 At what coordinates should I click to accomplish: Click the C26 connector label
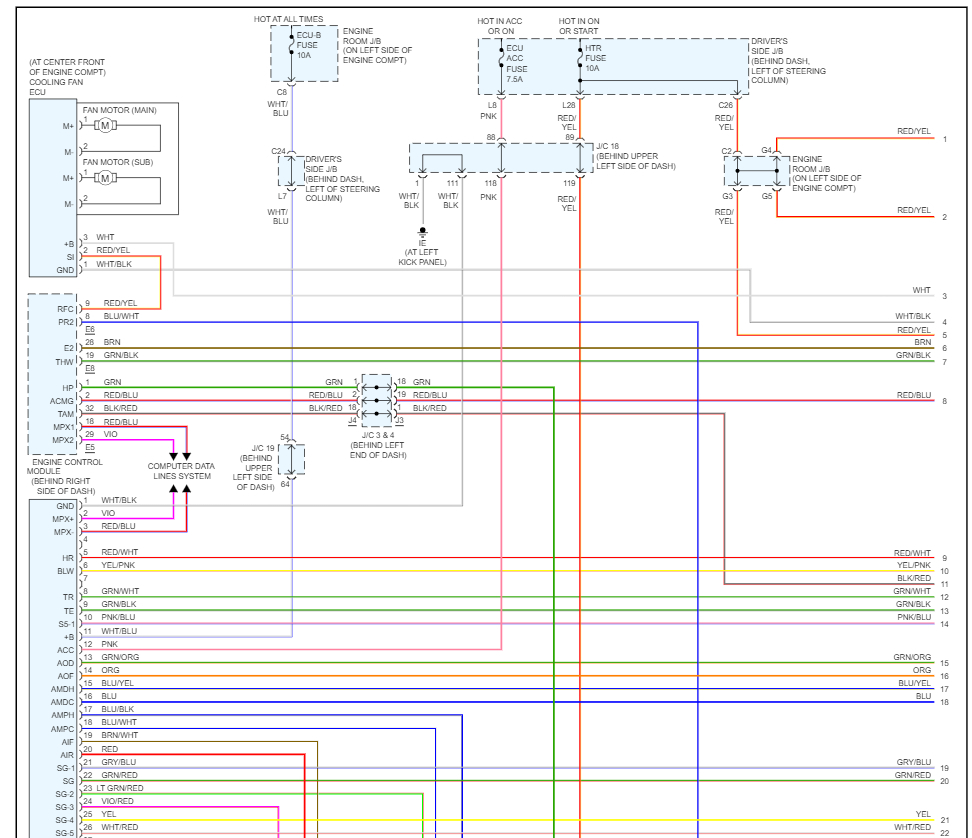725,105
